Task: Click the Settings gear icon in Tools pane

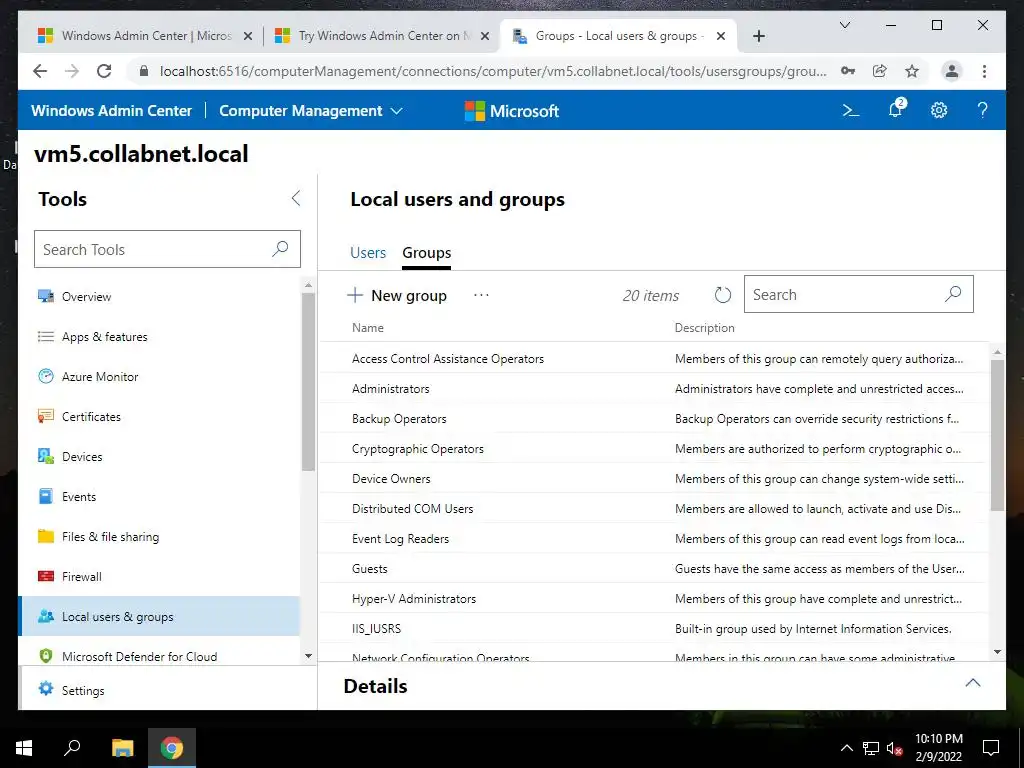Action: click(46, 688)
